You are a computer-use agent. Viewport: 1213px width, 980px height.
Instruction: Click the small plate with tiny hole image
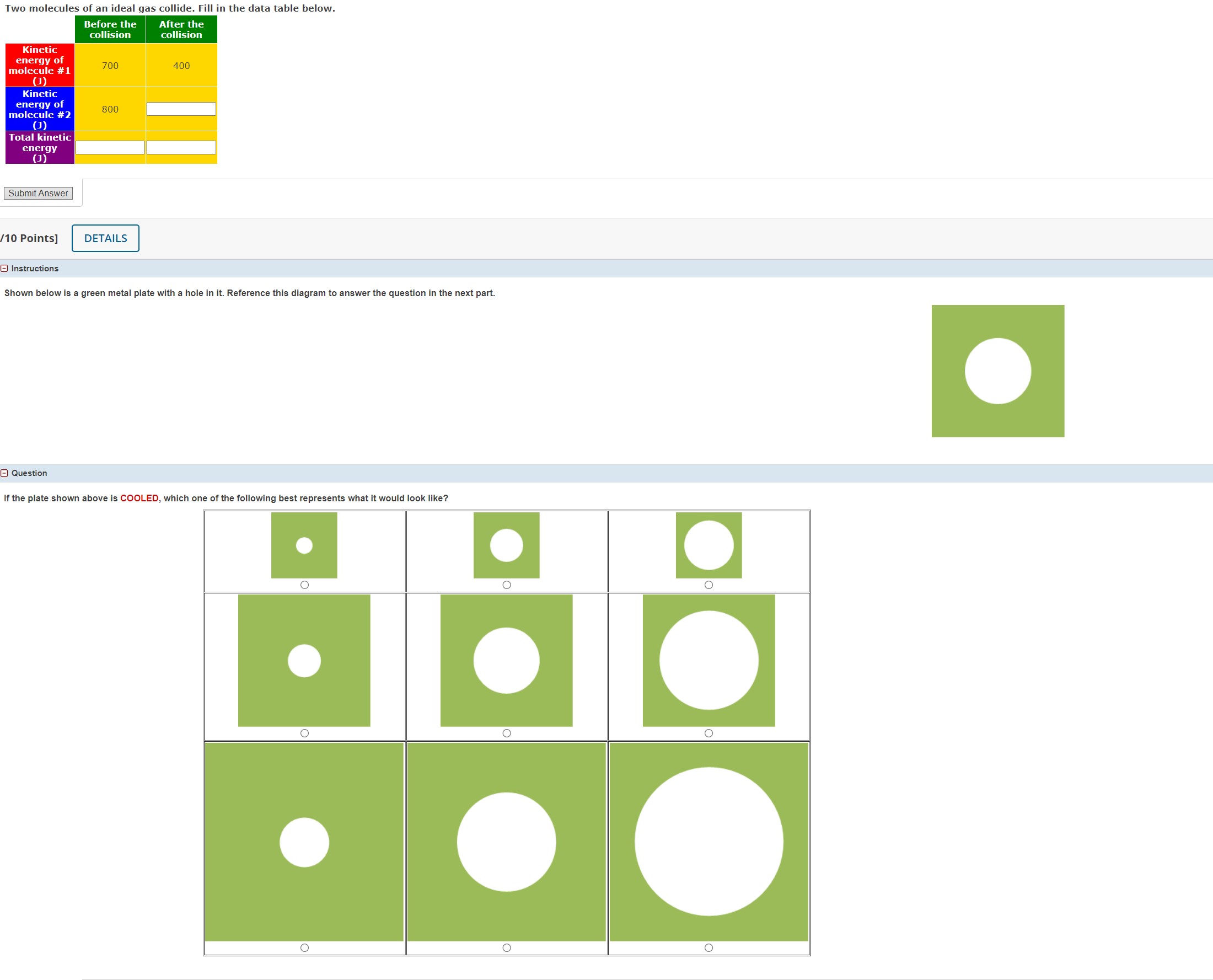pyautogui.click(x=304, y=545)
